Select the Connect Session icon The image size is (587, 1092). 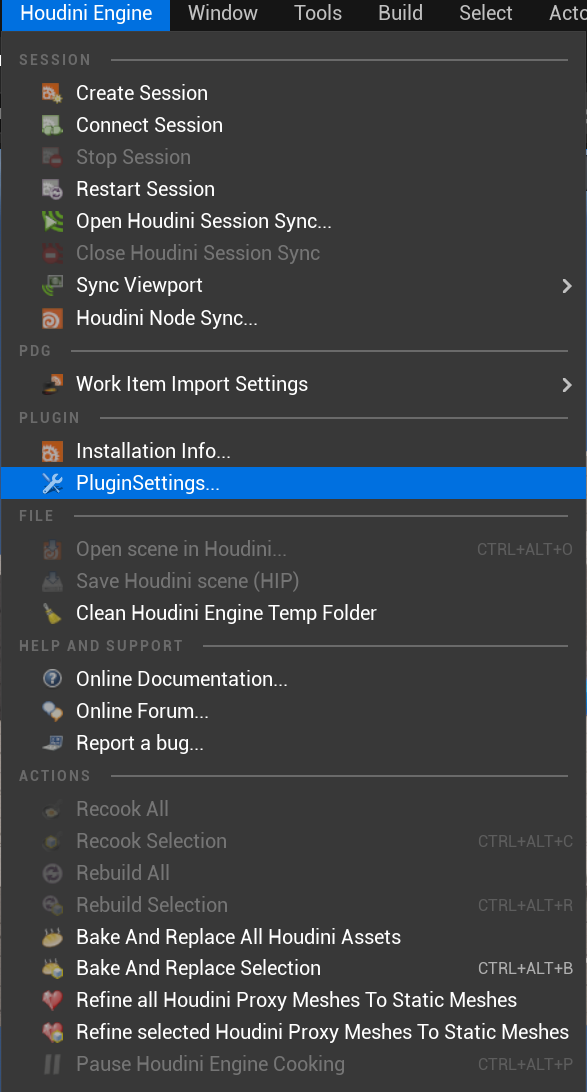(53, 125)
